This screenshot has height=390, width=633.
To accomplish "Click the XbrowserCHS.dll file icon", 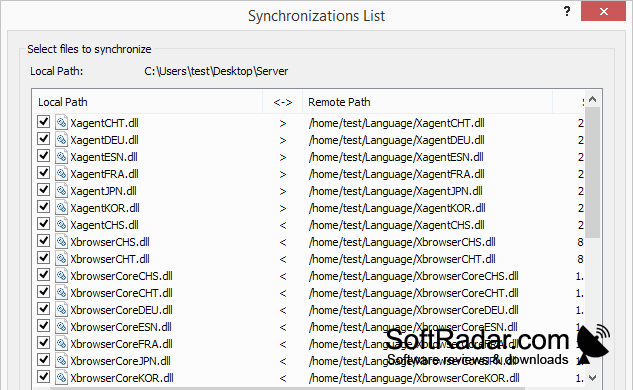I will (61, 241).
